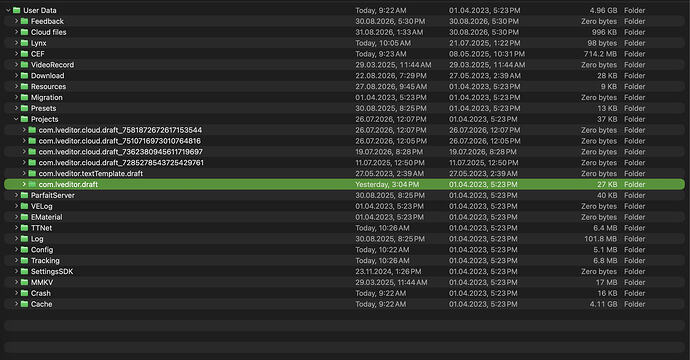Select the com.lveditor.draft row name
The image size is (690, 360).
click(x=68, y=184)
